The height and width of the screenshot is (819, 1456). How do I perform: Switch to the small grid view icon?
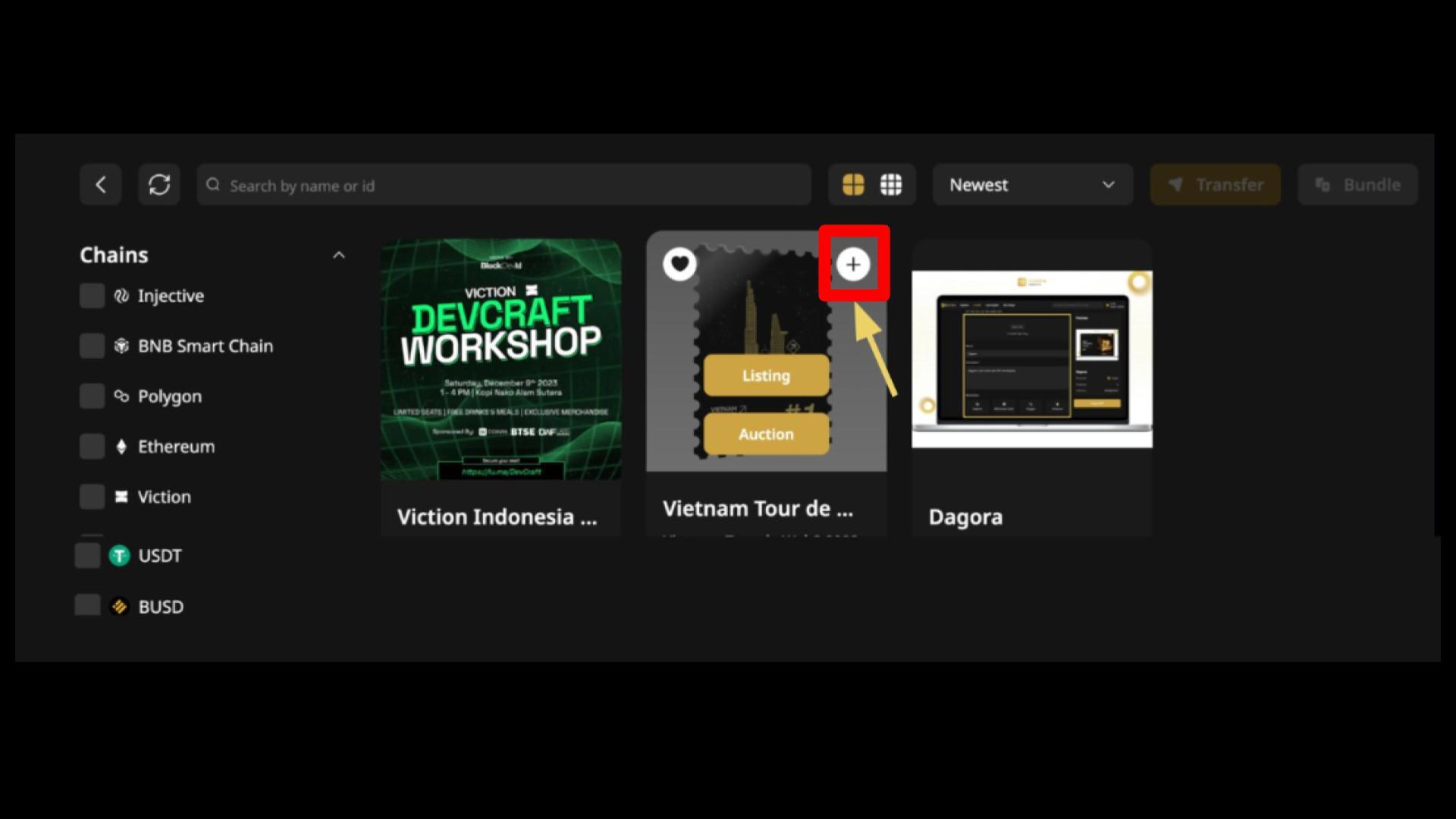[x=891, y=185]
